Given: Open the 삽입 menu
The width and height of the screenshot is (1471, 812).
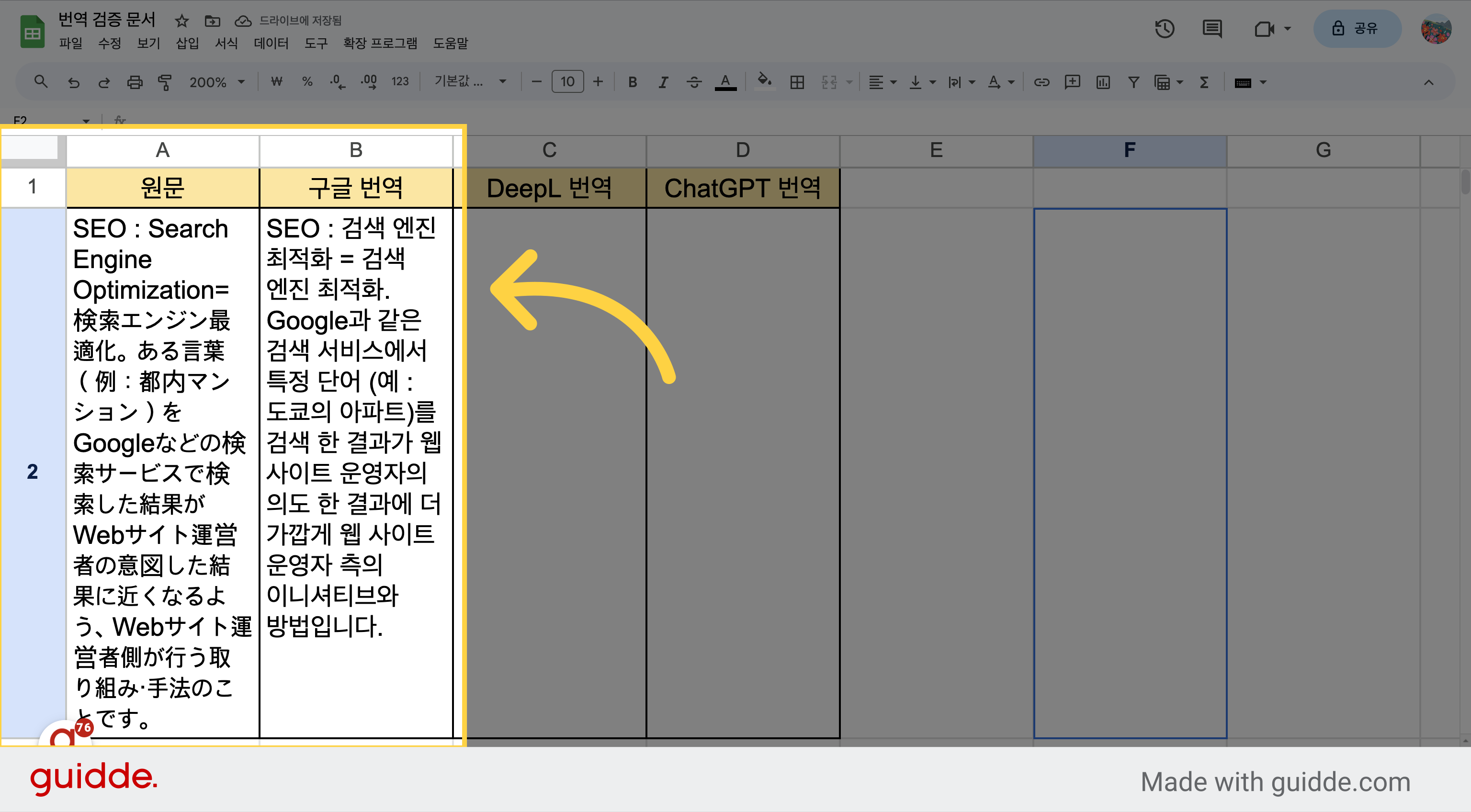Looking at the screenshot, I should click(187, 44).
